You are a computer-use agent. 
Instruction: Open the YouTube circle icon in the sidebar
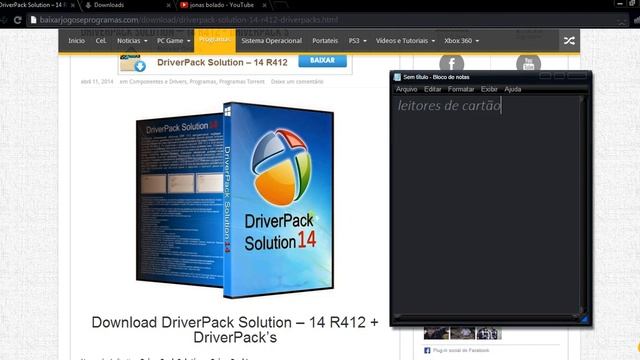pyautogui.click(x=528, y=64)
